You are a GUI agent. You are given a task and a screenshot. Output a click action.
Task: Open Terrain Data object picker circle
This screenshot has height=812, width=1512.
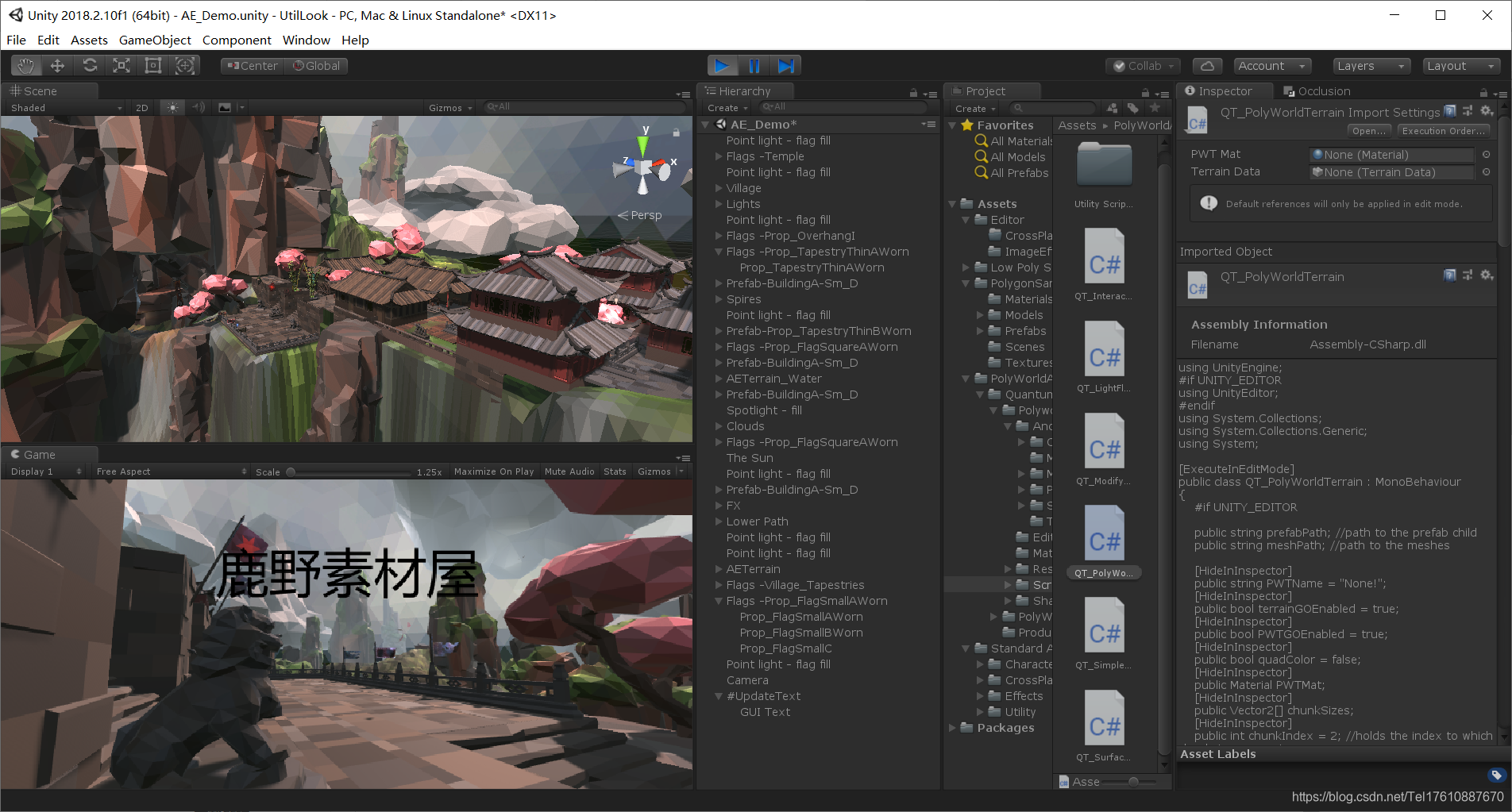coord(1486,172)
